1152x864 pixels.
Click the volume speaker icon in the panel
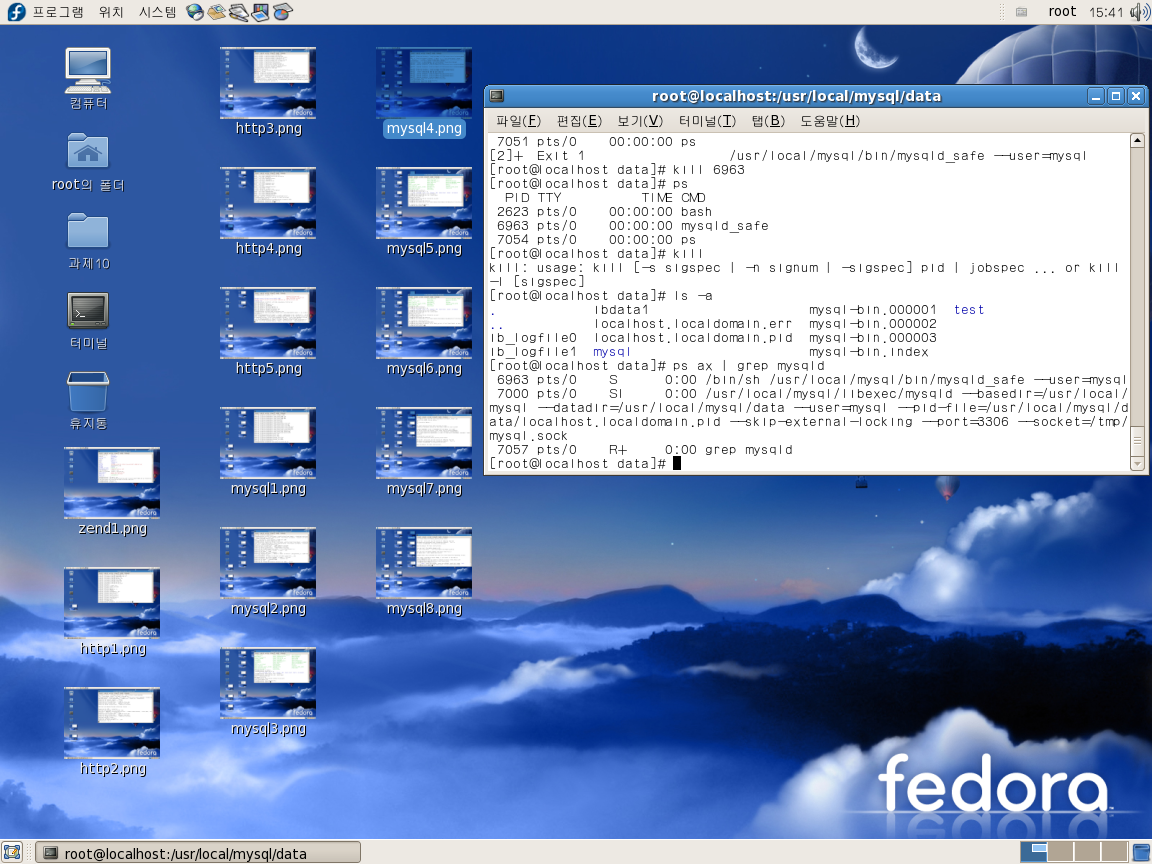1139,12
